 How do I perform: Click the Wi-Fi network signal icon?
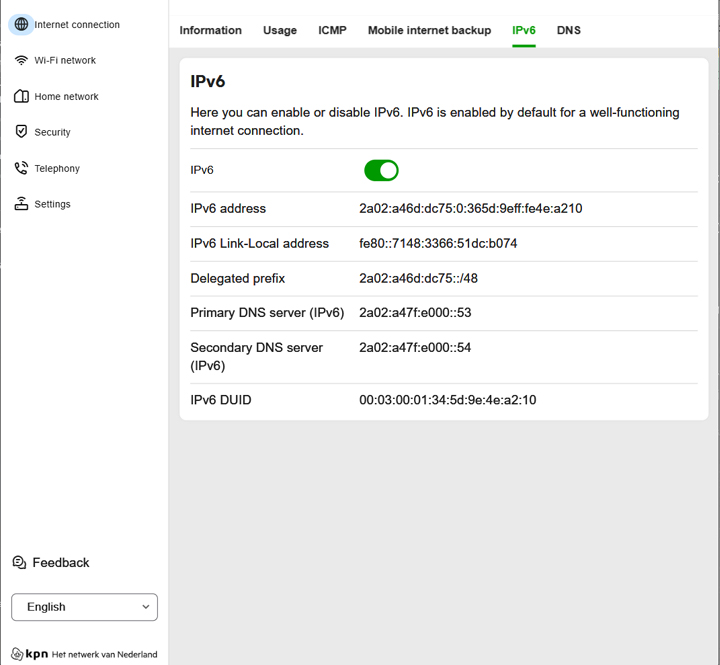pos(21,60)
